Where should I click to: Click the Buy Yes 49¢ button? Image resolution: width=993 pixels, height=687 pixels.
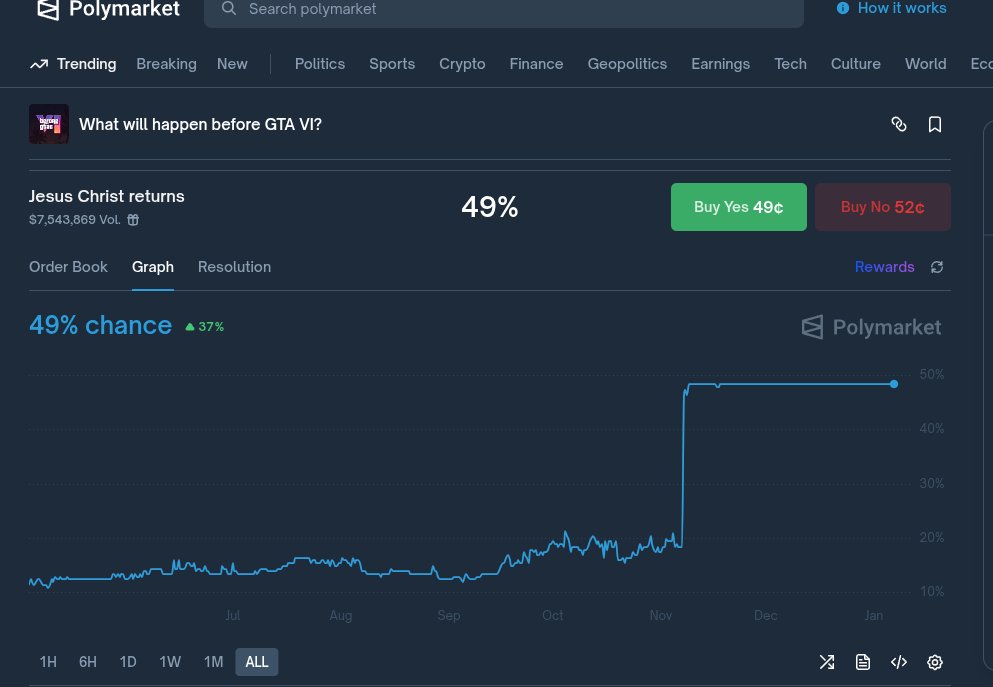738,207
